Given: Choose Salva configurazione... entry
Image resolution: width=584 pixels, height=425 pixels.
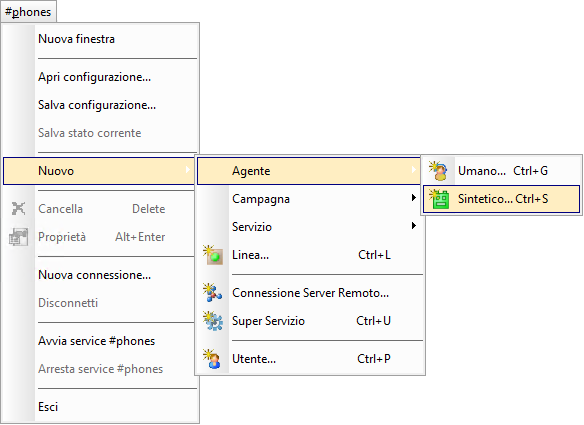Looking at the screenshot, I should (x=100, y=105).
